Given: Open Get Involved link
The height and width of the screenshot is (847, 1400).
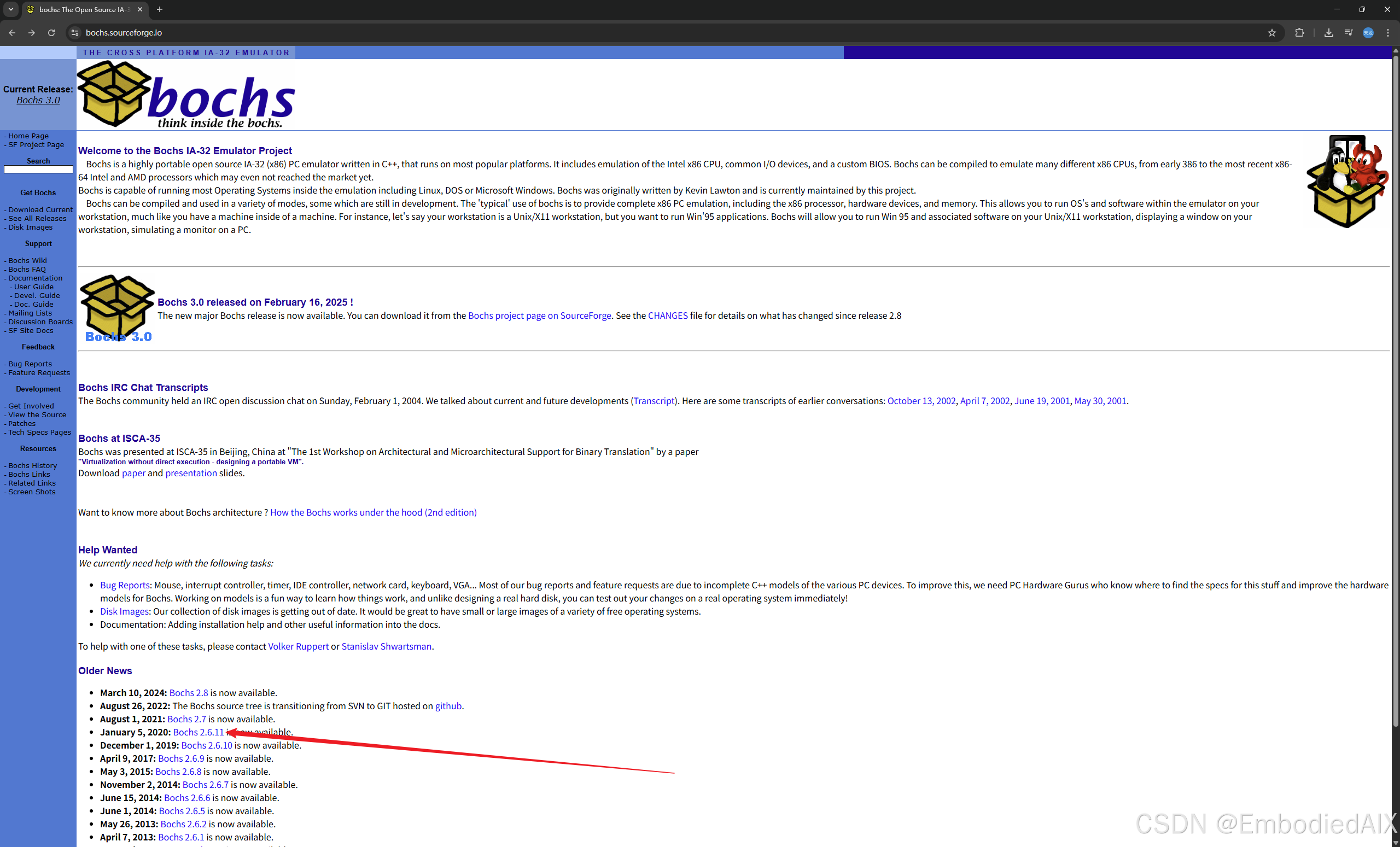Looking at the screenshot, I should [x=31, y=406].
